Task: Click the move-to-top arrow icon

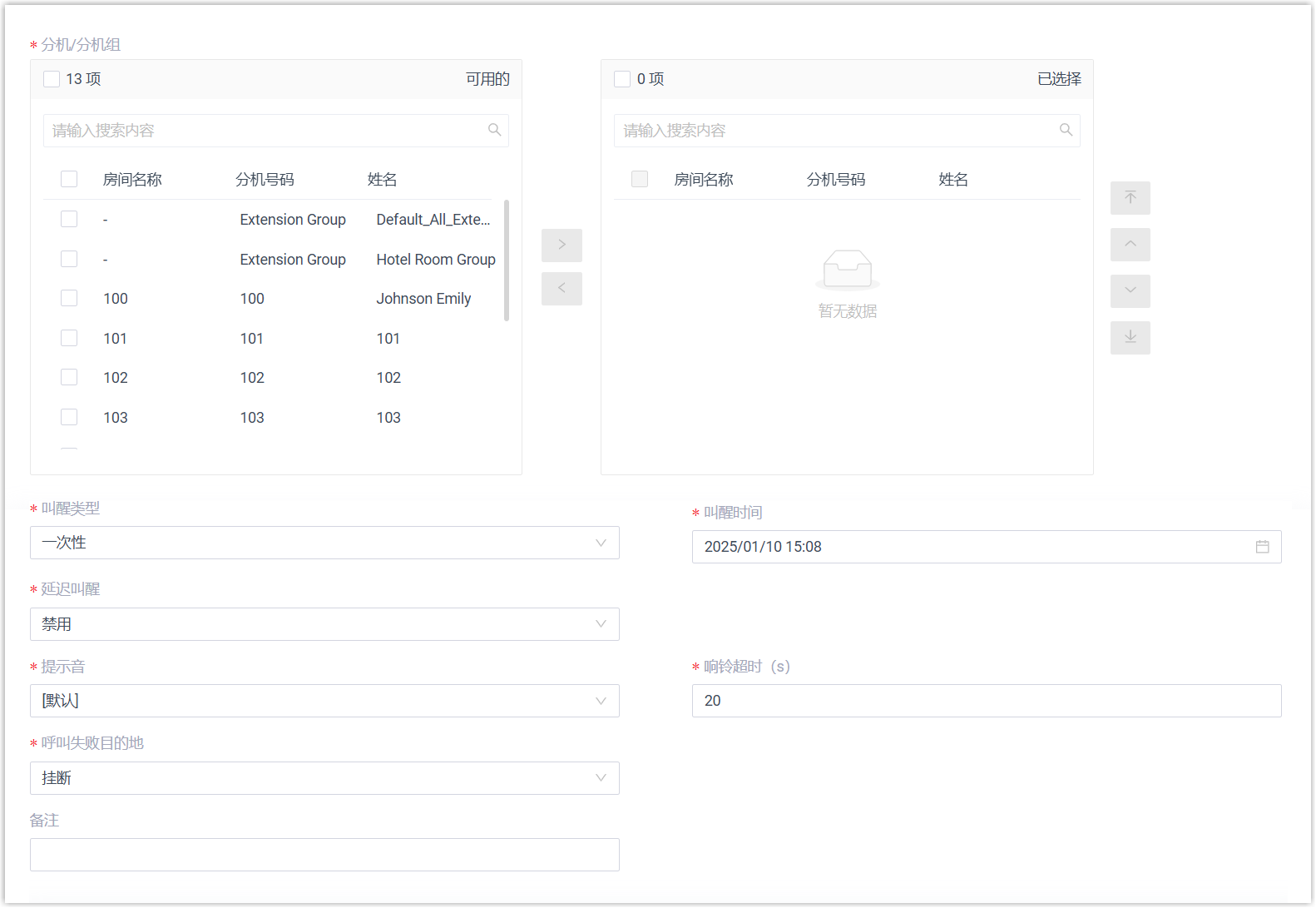Action: coord(1130,198)
